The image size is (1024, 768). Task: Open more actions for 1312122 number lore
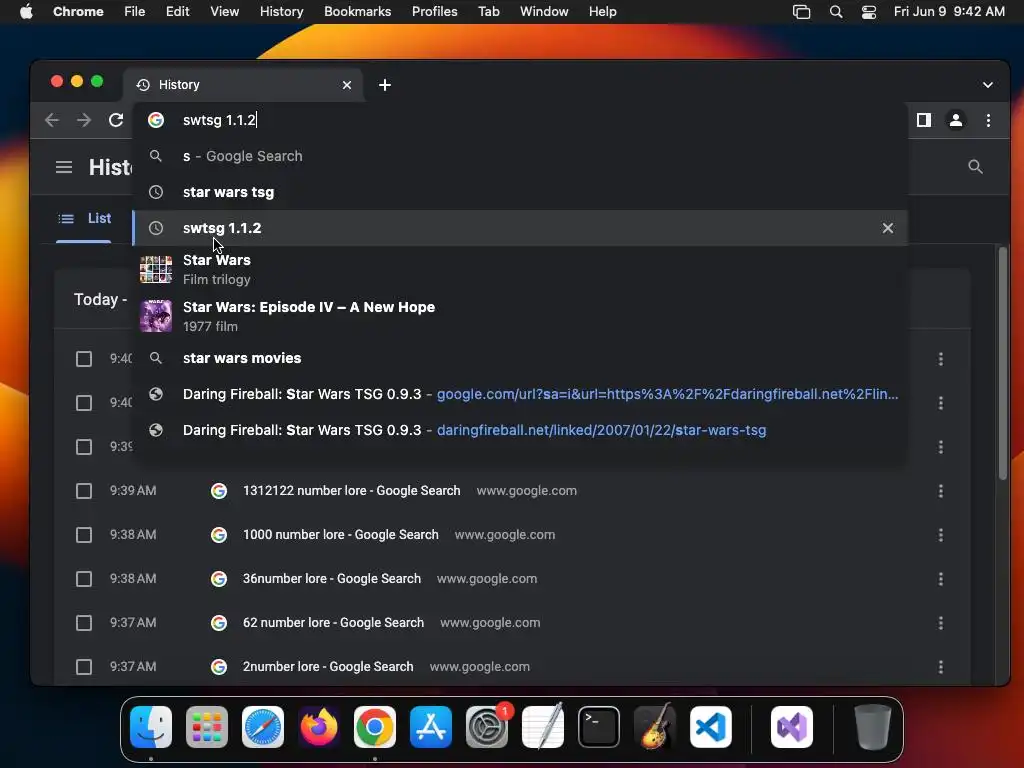coord(940,490)
